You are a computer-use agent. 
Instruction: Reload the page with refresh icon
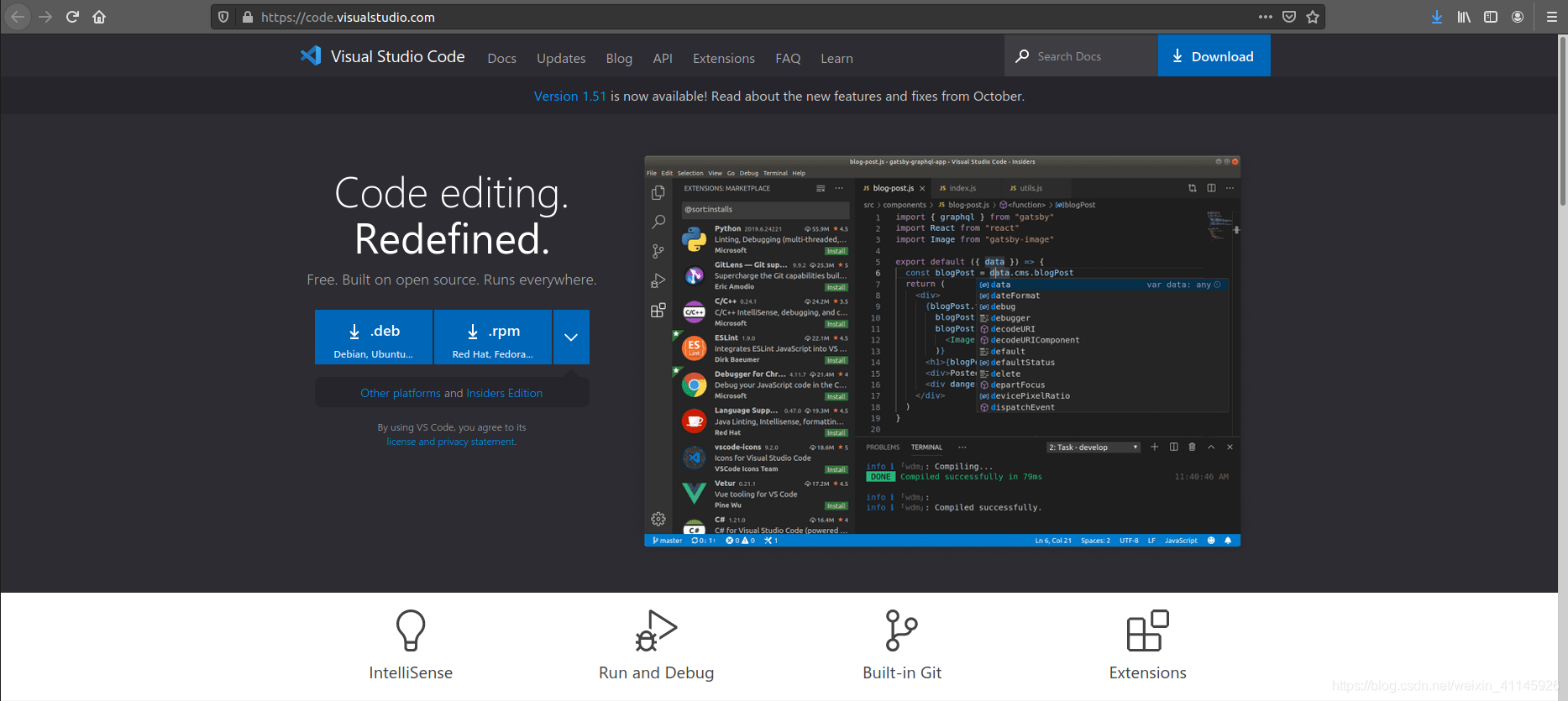(x=72, y=17)
